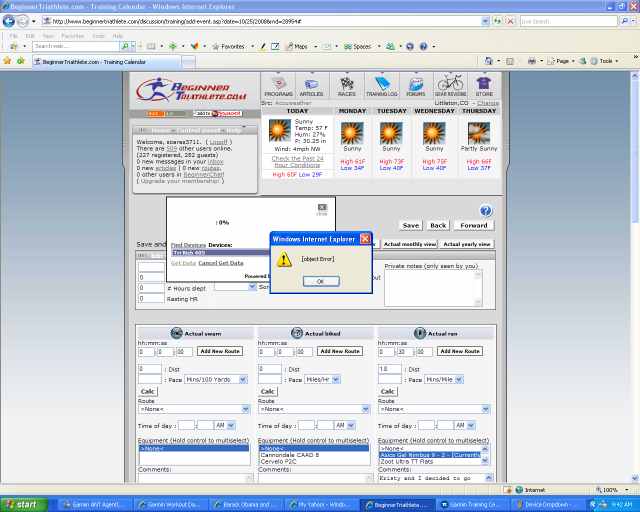This screenshot has height=512, width=640.
Task: Open a new browser tab
Action: click(188, 62)
